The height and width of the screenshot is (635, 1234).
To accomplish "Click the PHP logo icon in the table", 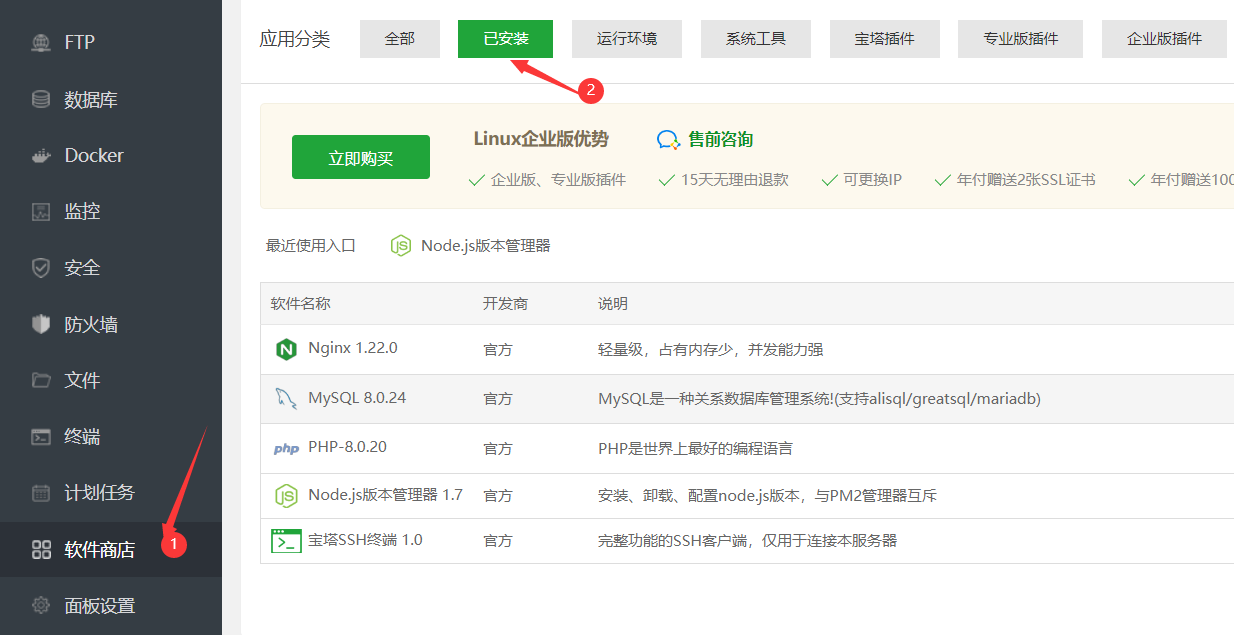I will 286,449.
